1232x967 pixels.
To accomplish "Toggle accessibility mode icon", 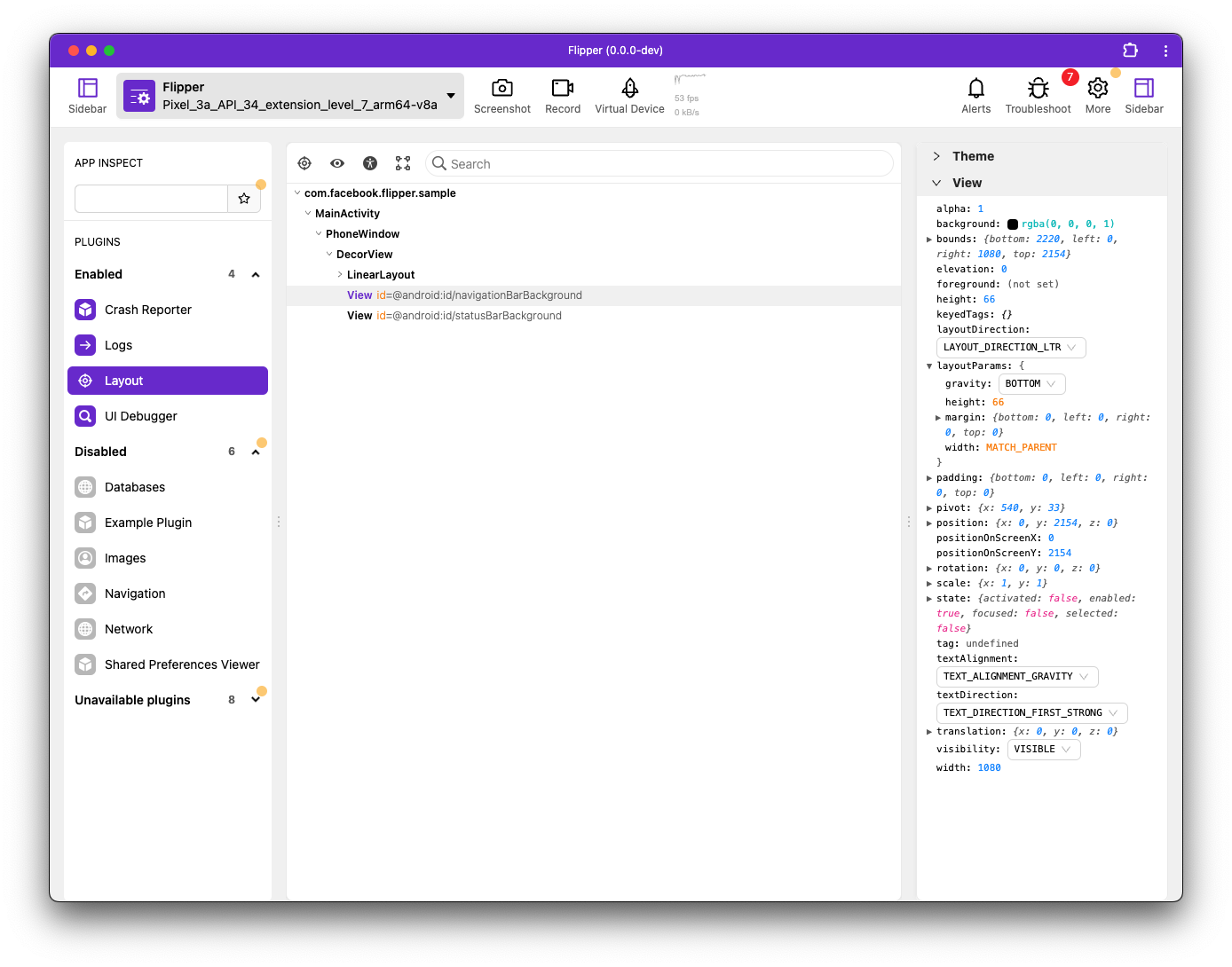I will pyautogui.click(x=370, y=163).
